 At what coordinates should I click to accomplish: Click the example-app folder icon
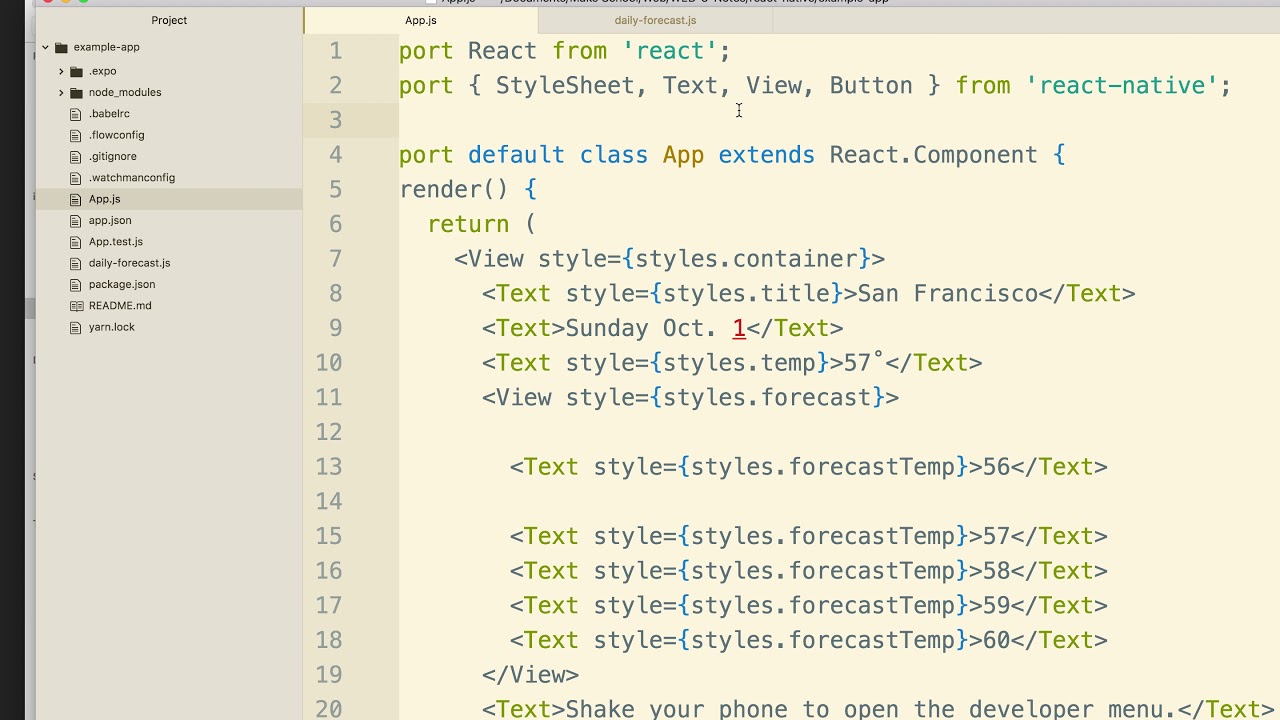(61, 47)
